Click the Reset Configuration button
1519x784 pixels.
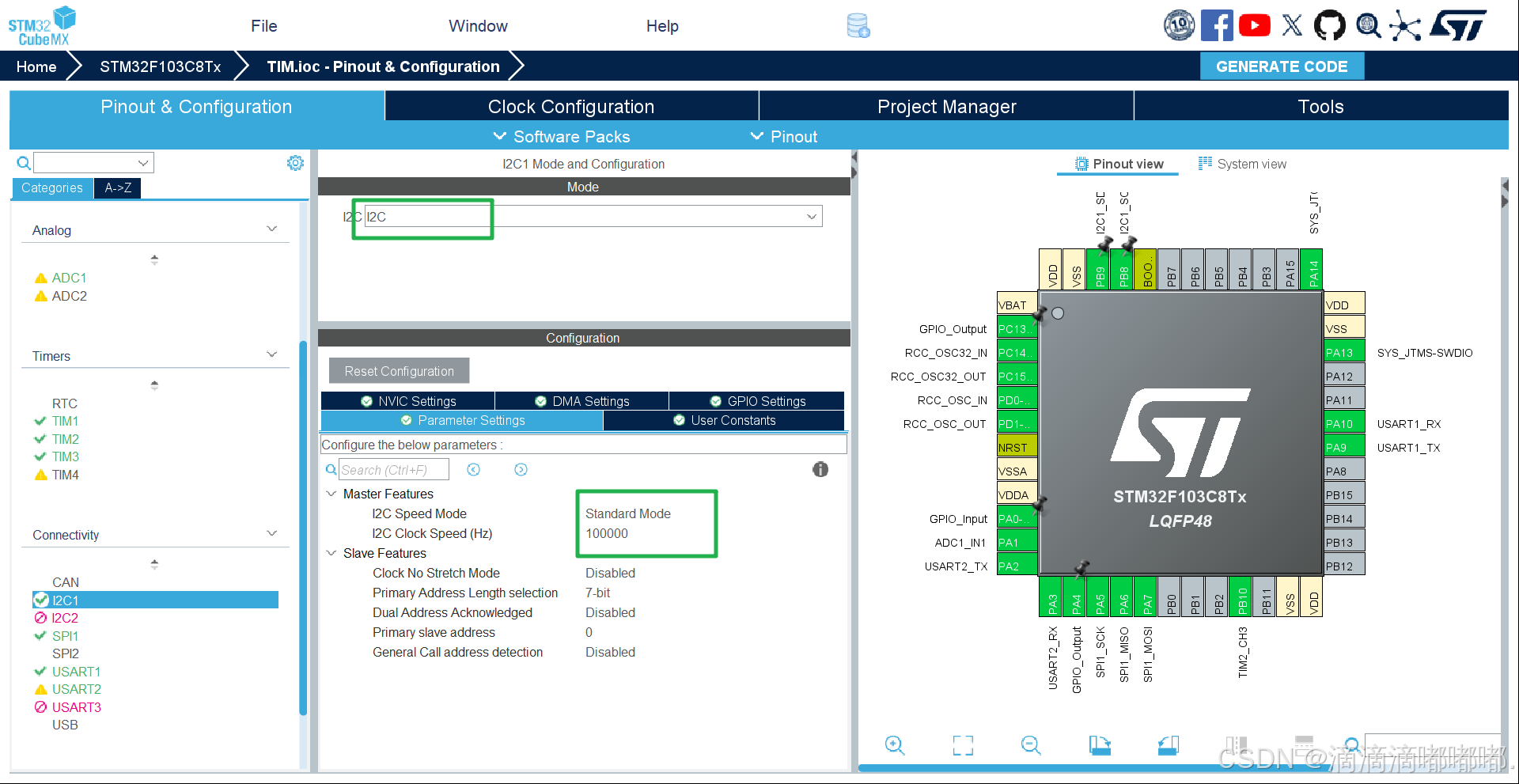click(x=399, y=371)
